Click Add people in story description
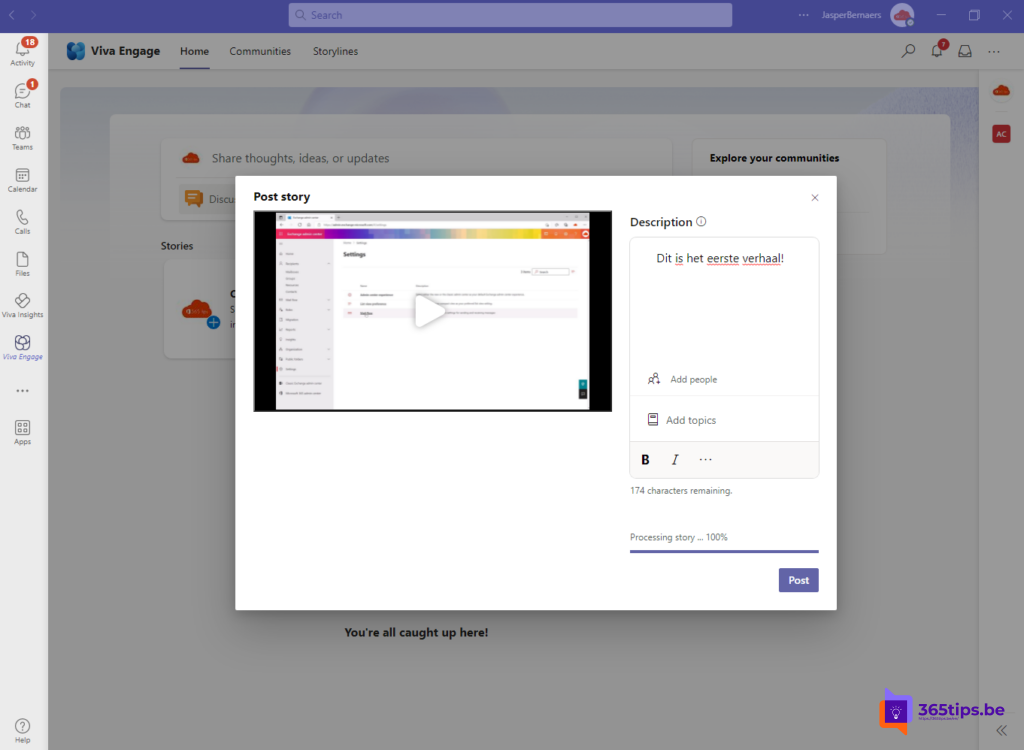The width and height of the screenshot is (1024, 750). (692, 379)
